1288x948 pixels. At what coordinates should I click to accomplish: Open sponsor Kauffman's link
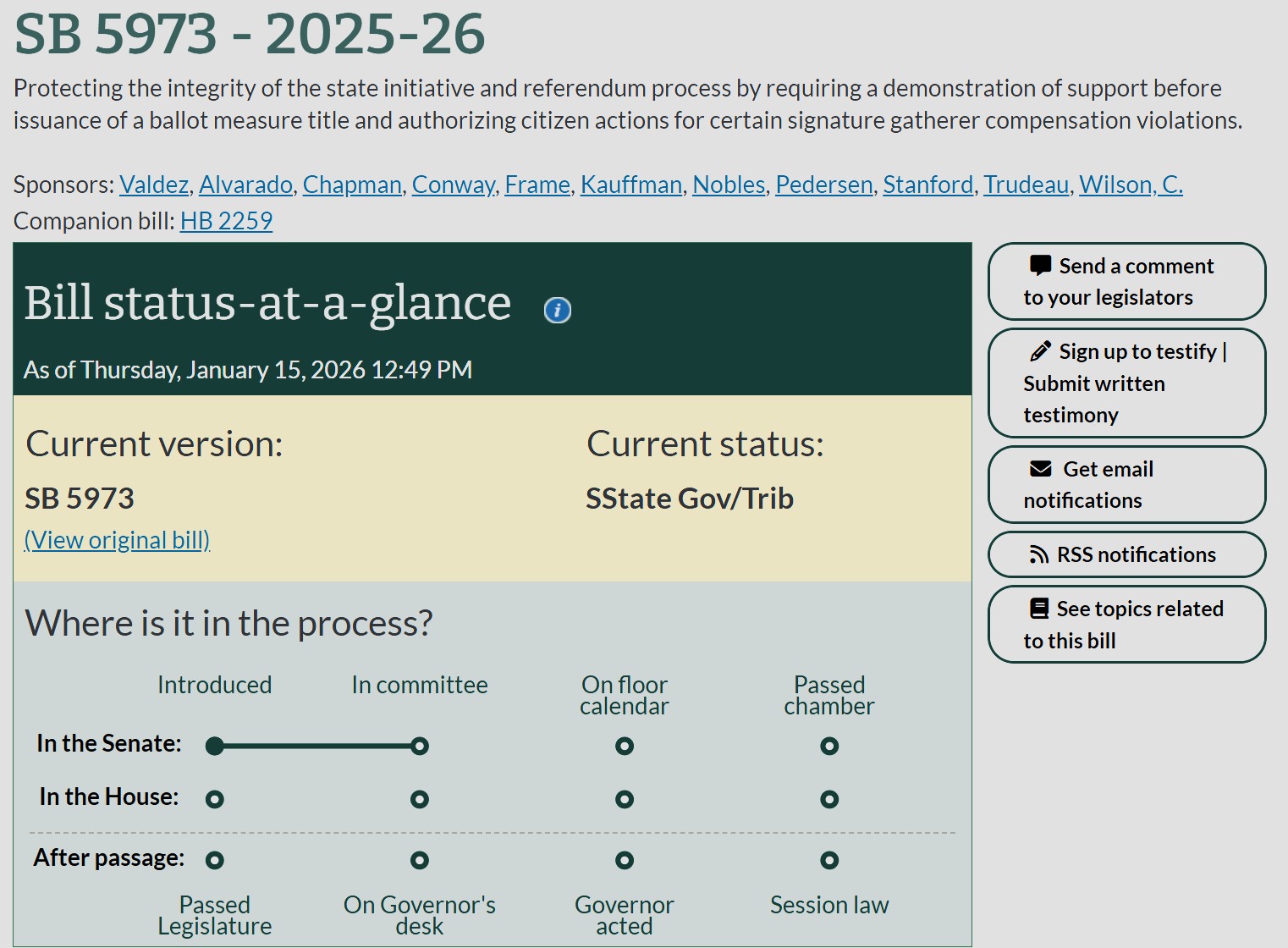[631, 185]
